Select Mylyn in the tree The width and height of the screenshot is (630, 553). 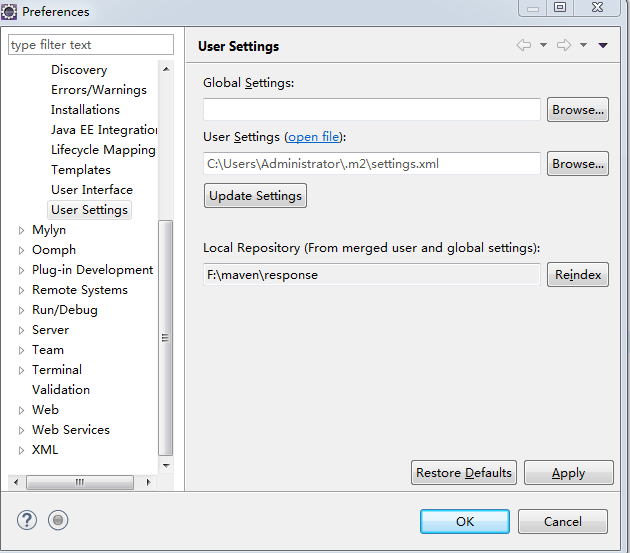[49, 230]
